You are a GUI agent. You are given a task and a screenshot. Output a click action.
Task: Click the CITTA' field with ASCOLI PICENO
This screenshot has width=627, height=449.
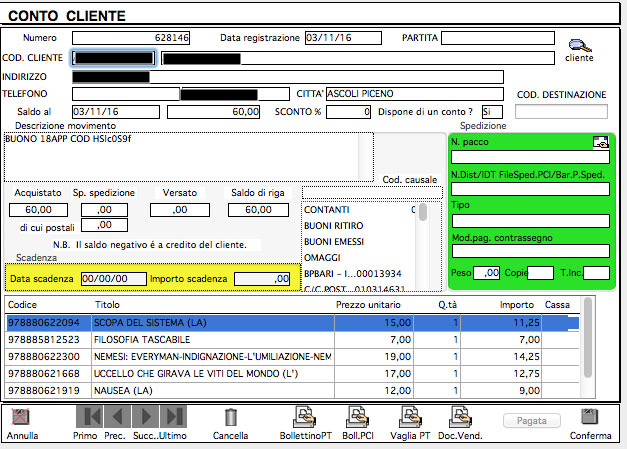(415, 94)
